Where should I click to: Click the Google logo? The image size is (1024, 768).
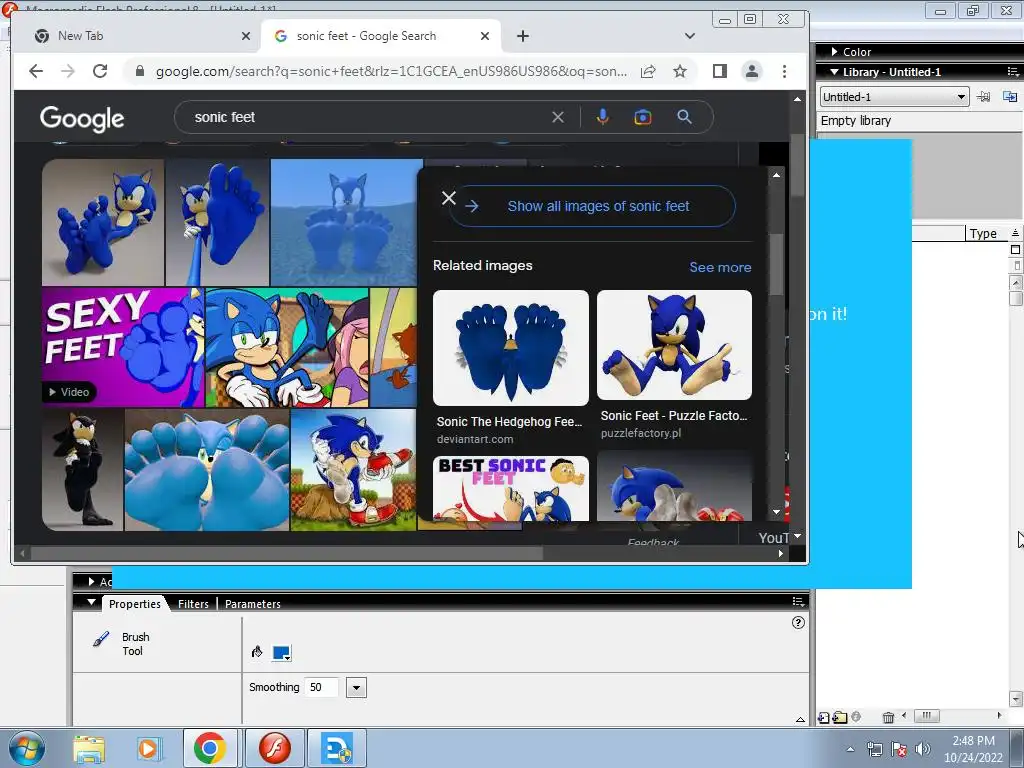[x=82, y=118]
